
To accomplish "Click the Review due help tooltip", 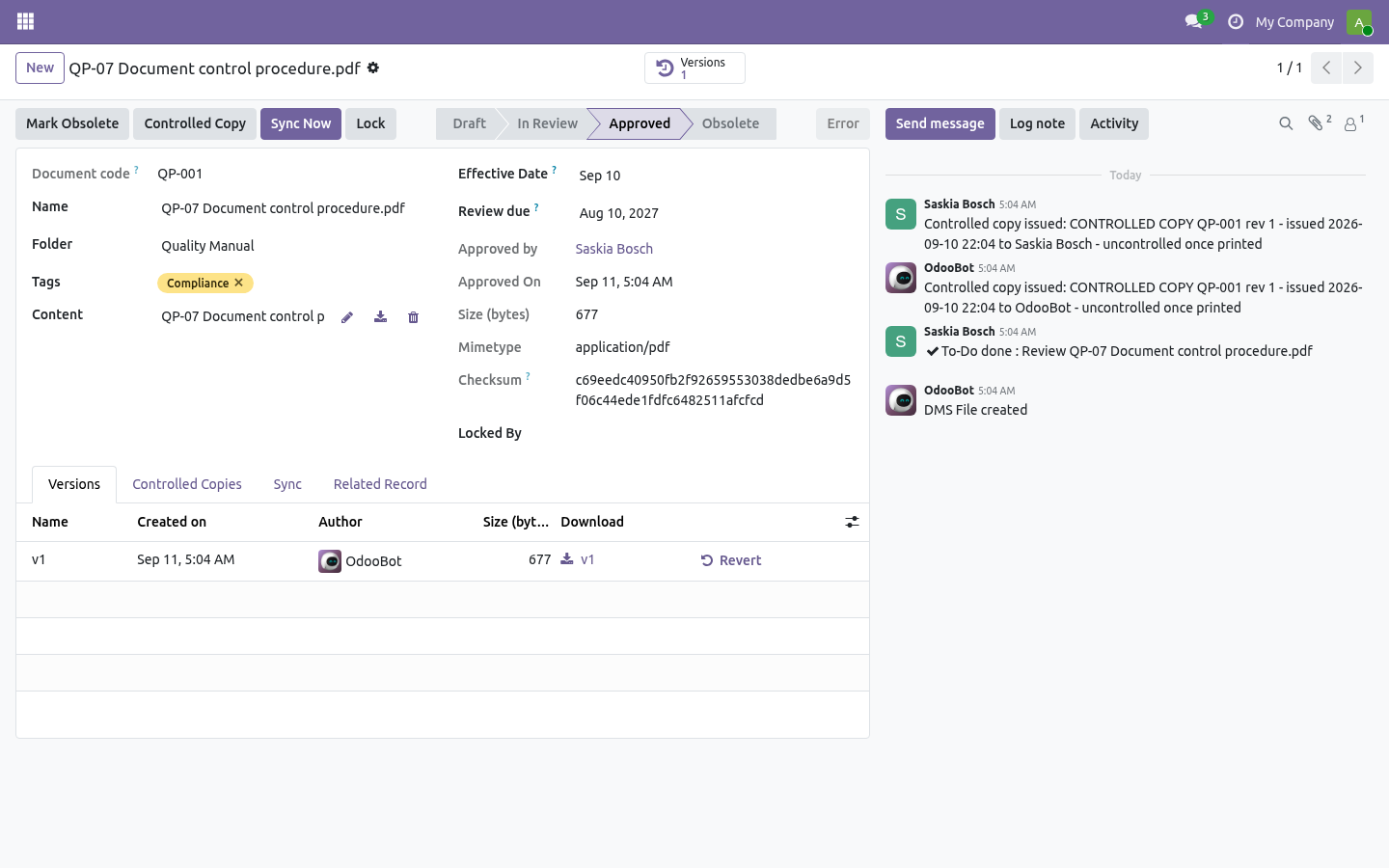I will [535, 207].
